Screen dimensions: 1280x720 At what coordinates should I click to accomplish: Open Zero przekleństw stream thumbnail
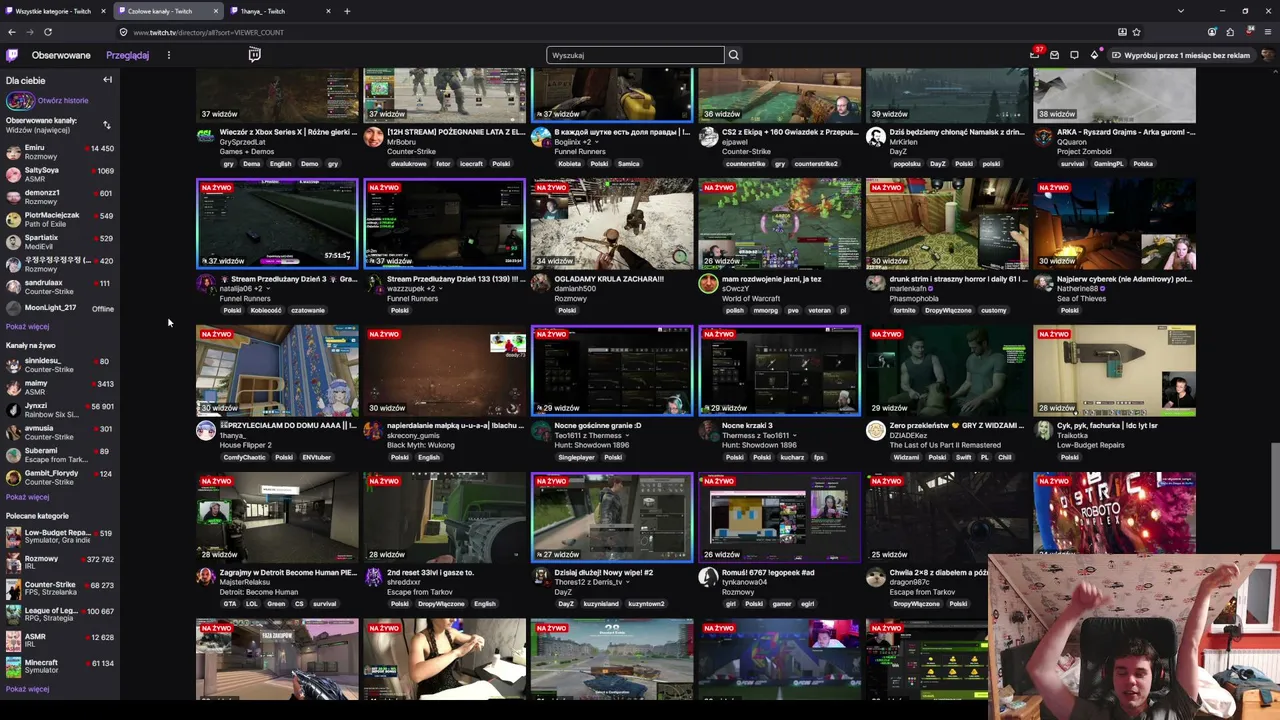[x=947, y=370]
